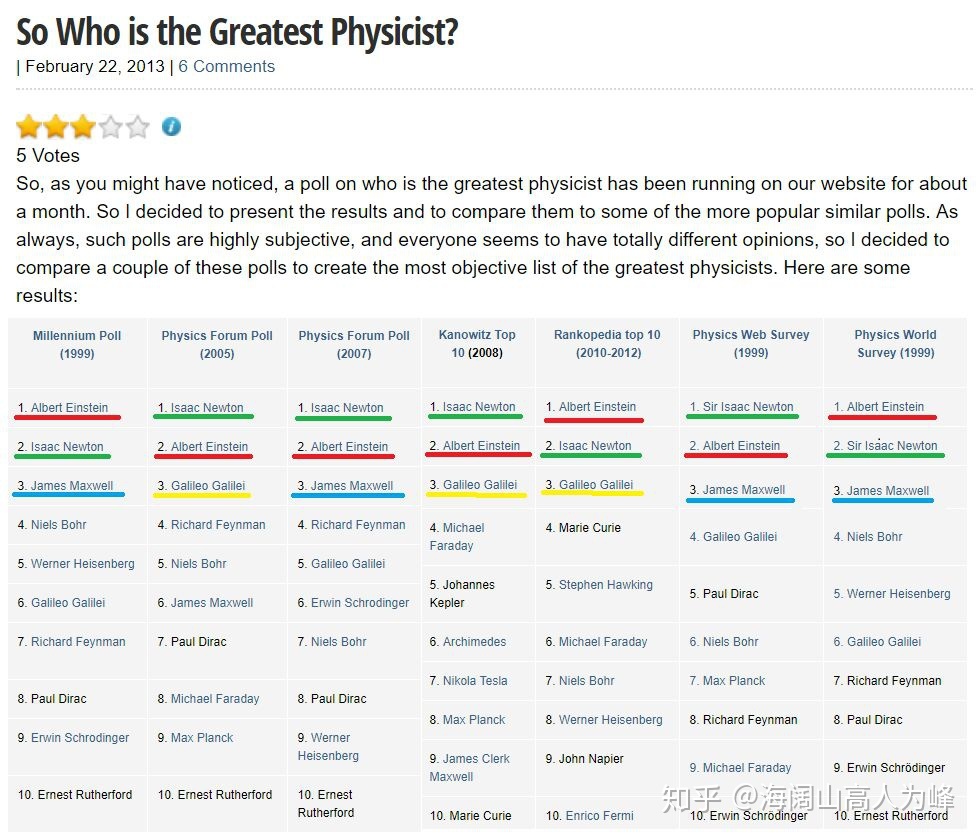Open the 6 Comments link
Screen dimensions: 980x838
click(x=226, y=67)
